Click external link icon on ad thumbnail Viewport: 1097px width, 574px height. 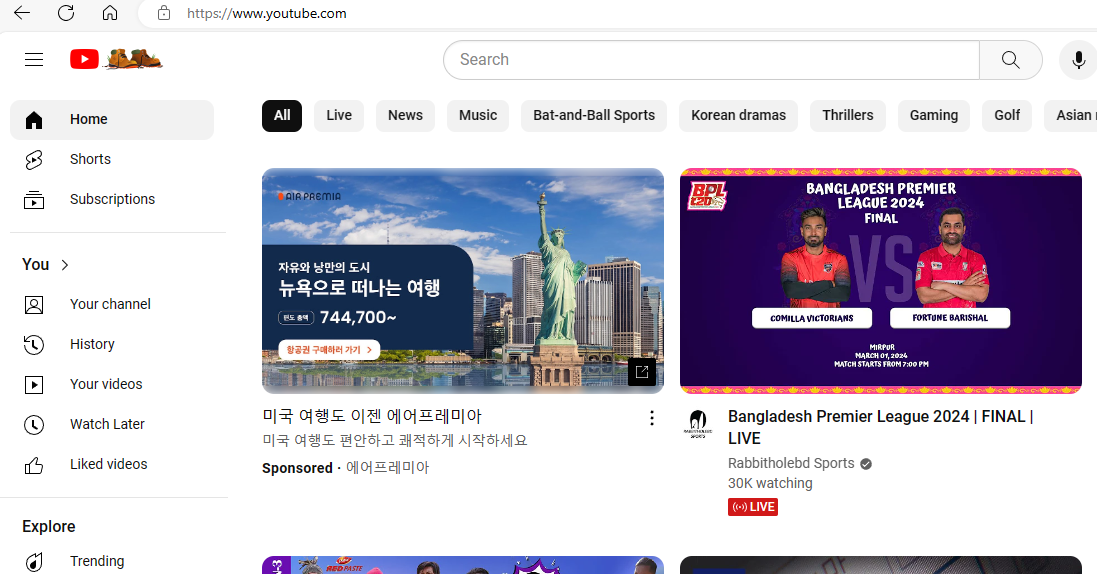click(642, 372)
